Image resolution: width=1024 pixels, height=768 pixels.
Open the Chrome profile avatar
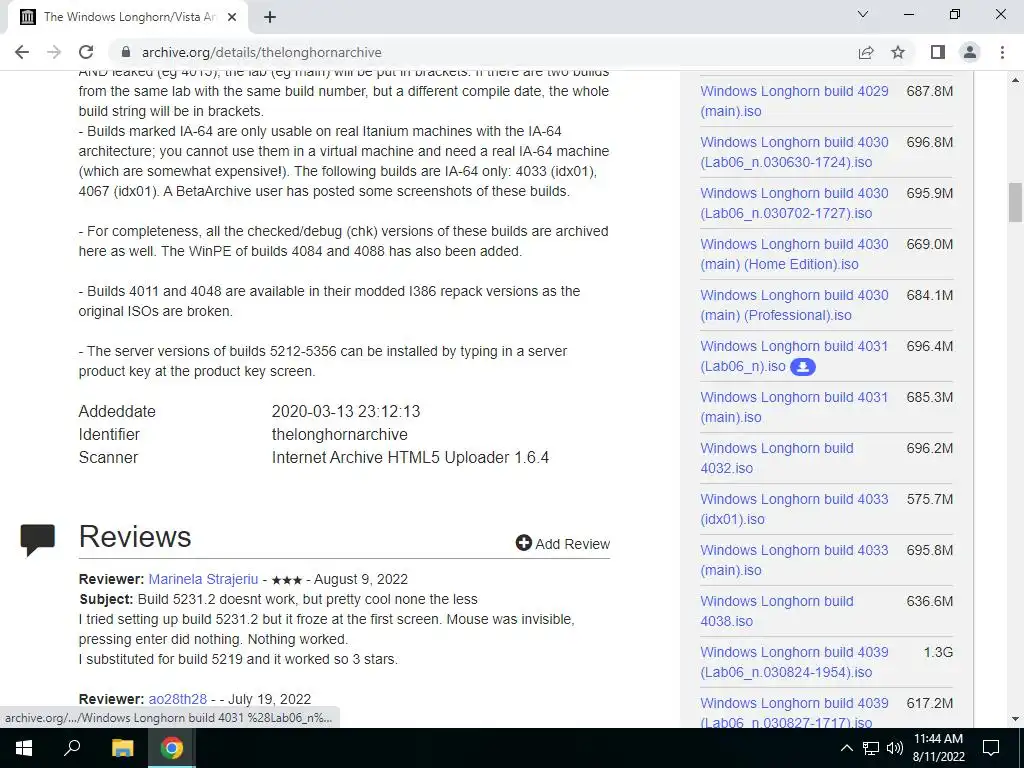(x=970, y=52)
